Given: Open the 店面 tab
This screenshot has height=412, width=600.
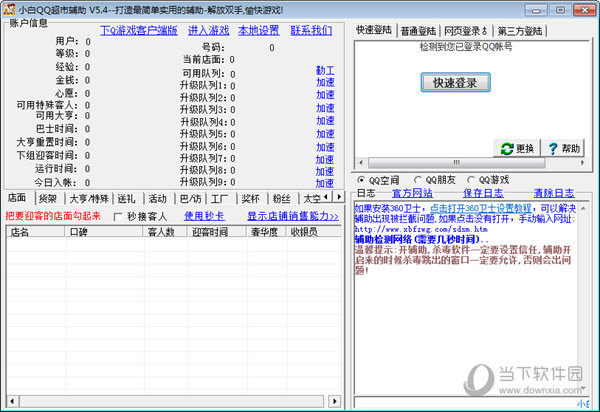Looking at the screenshot, I should point(17,198).
